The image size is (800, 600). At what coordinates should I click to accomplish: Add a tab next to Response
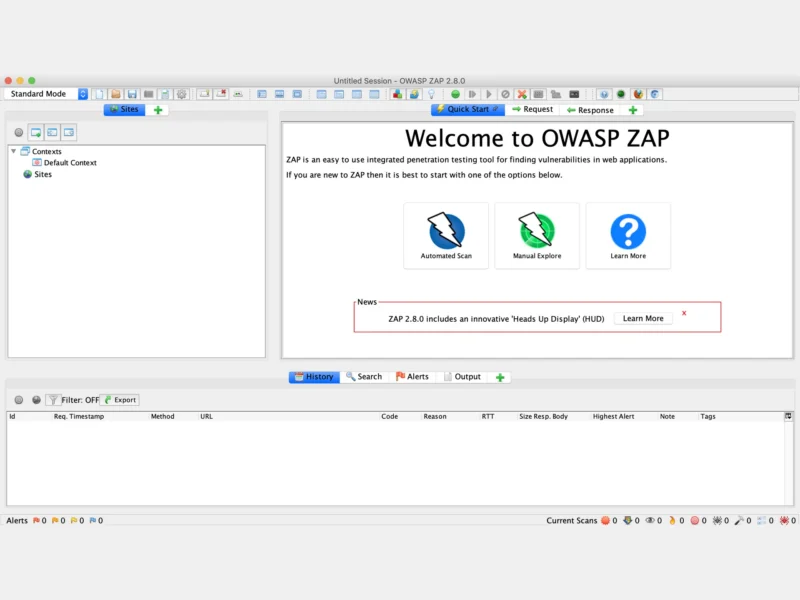[x=633, y=110]
